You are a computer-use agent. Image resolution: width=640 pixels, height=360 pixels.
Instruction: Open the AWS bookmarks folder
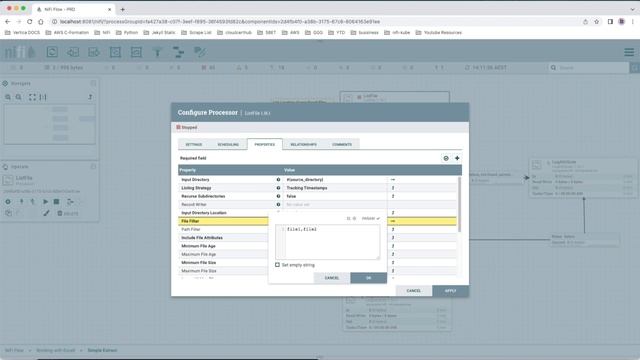291,33
